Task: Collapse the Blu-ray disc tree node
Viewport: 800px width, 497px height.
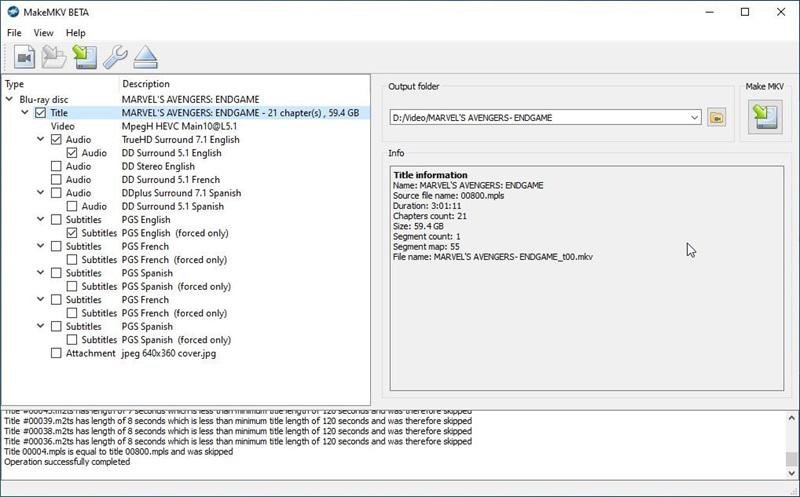Action: [9, 99]
